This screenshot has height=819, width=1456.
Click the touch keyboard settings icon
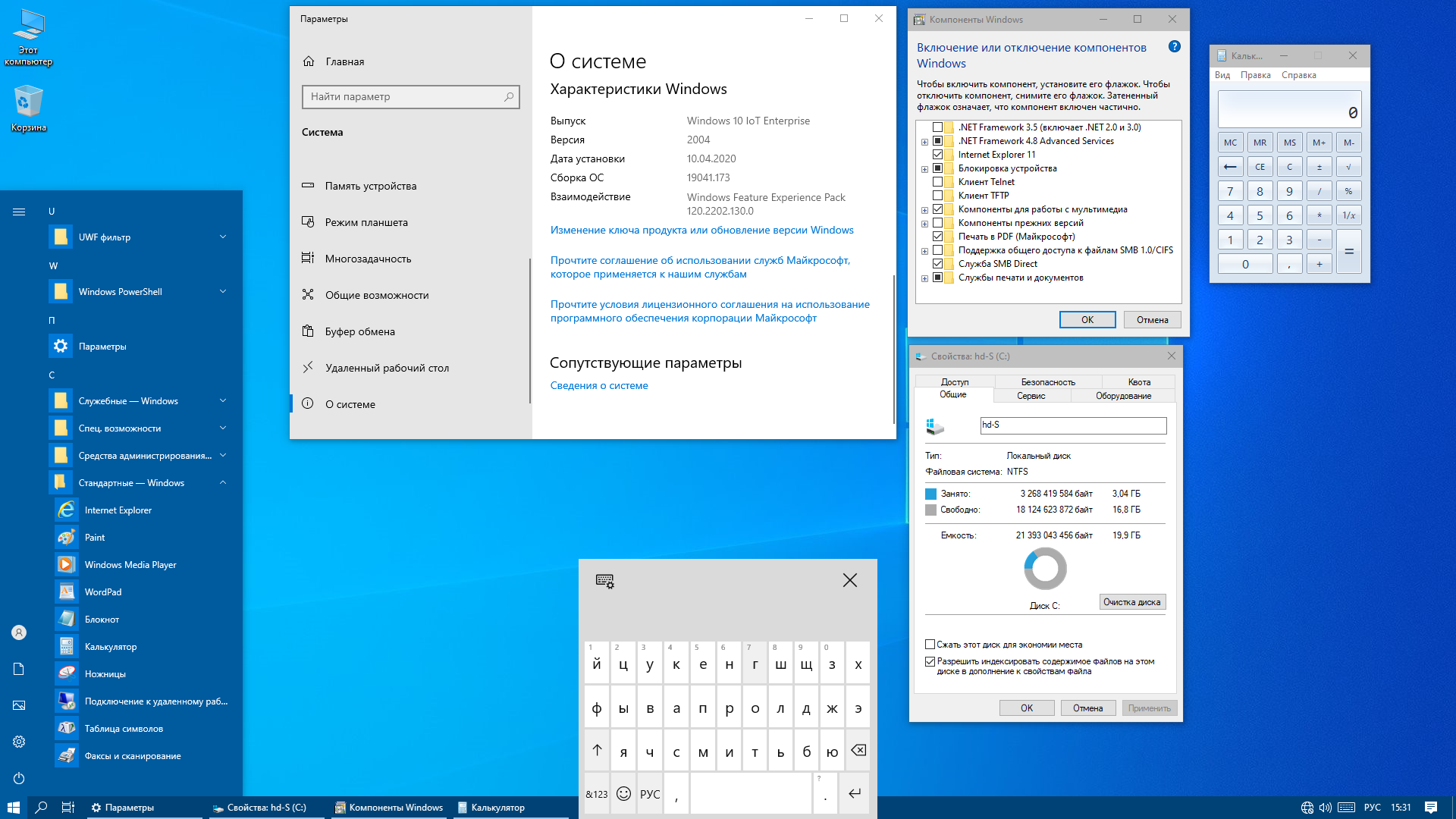[x=604, y=581]
